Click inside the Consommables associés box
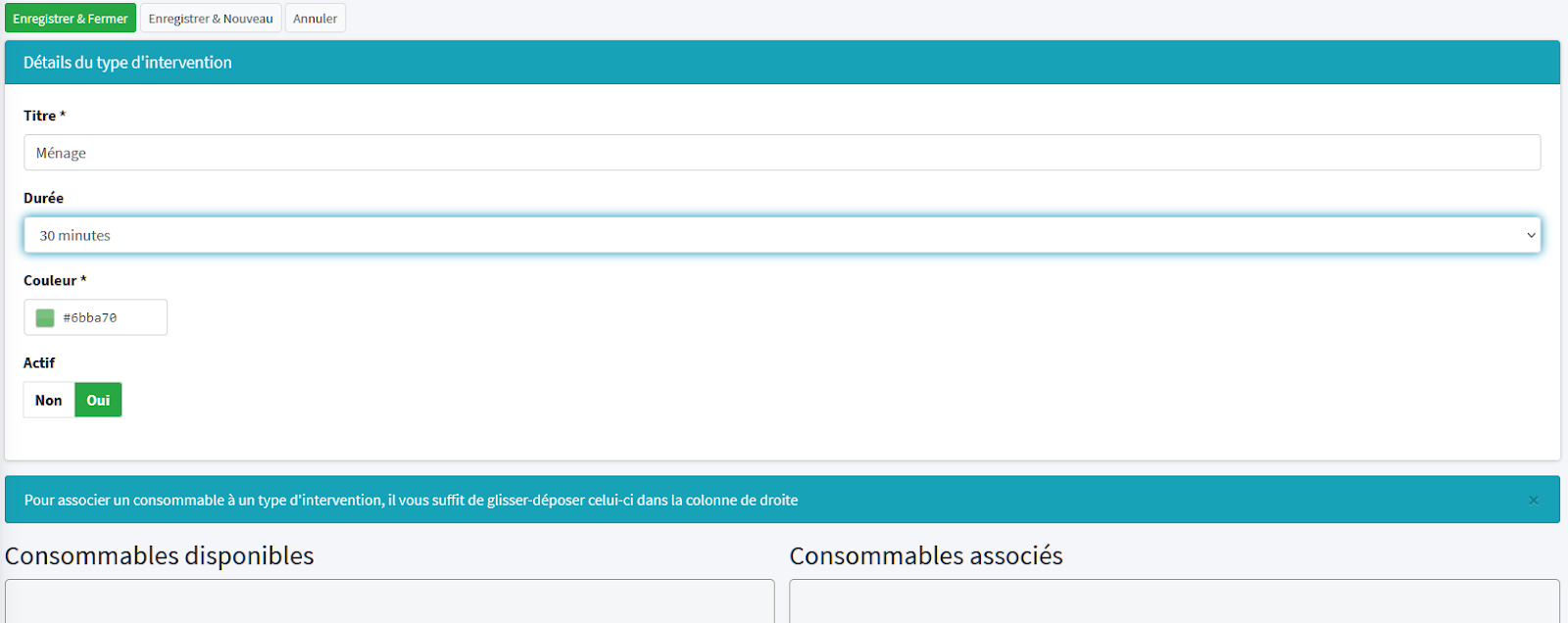This screenshot has width=1568, height=623. click(x=1173, y=600)
